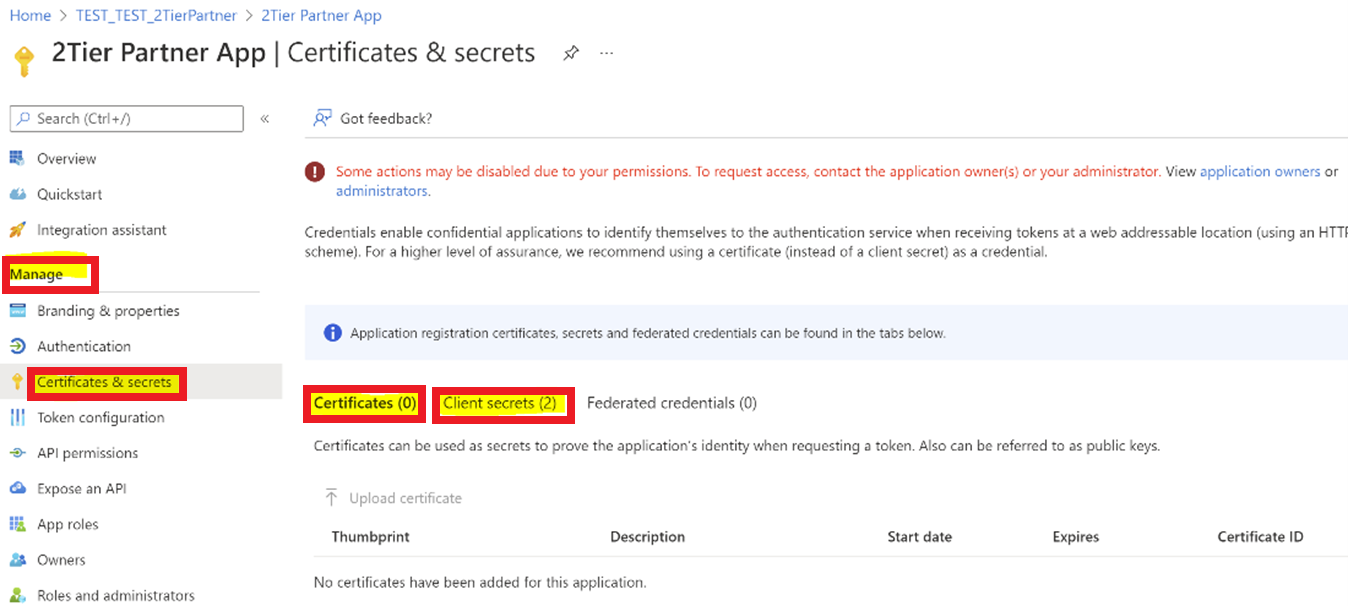Click the pin icon beside the page title
Screen dimensions: 1348x606
(x=571, y=53)
